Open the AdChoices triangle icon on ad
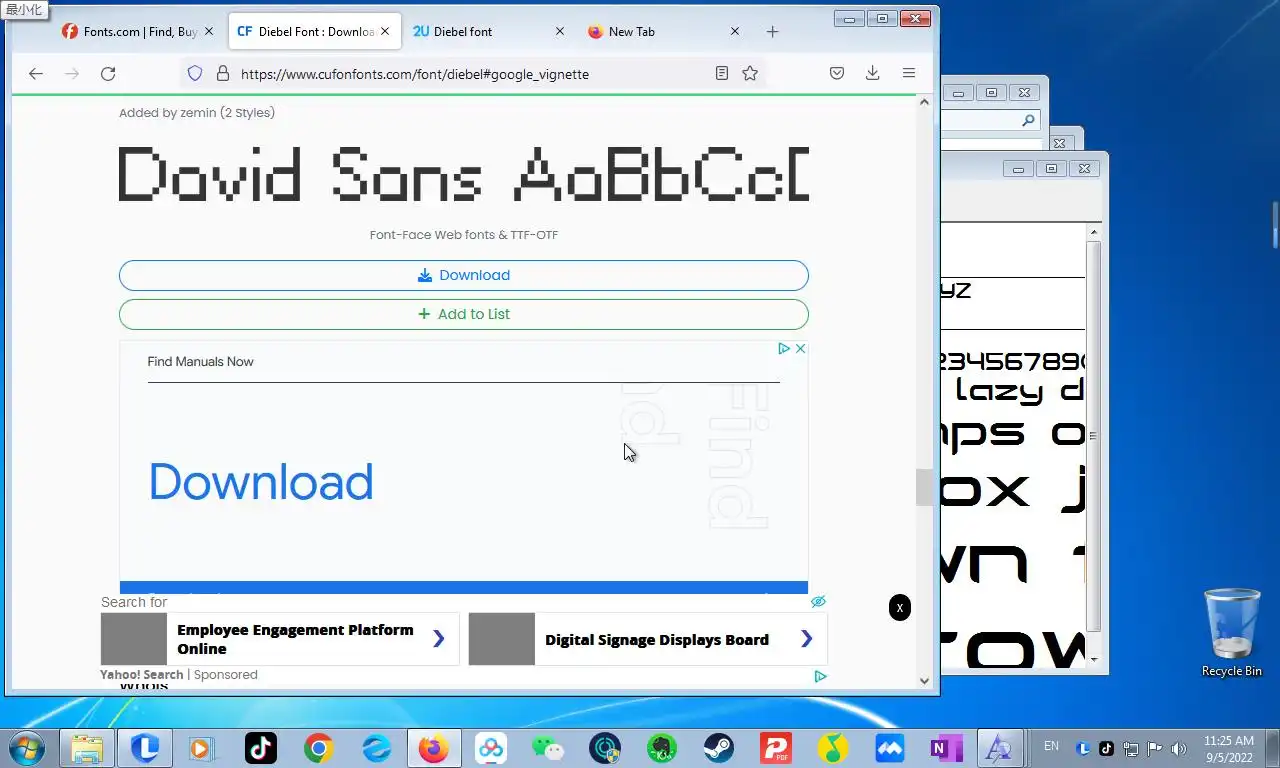1280x768 pixels. pos(785,348)
